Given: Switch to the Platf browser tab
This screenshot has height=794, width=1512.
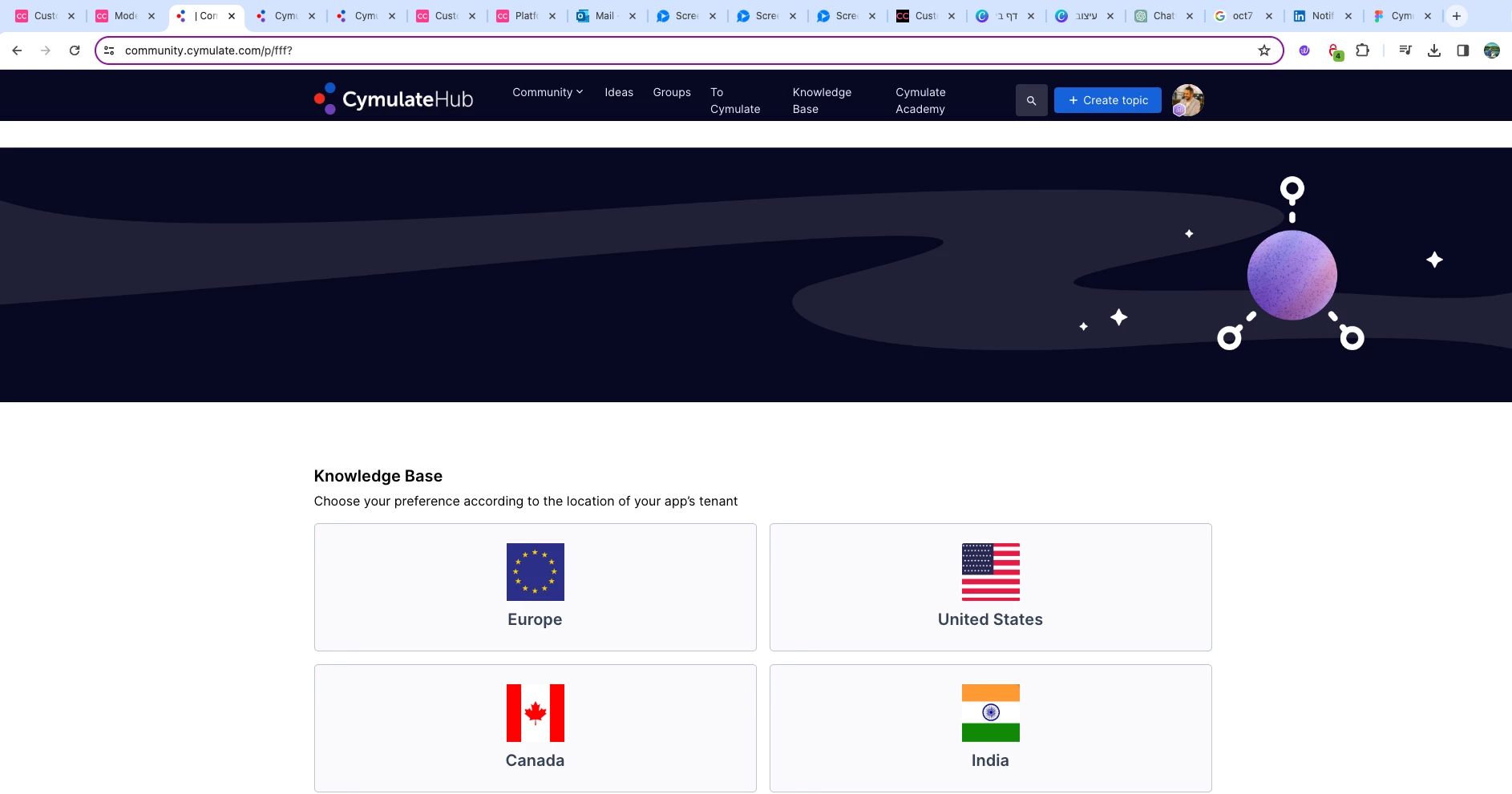Looking at the screenshot, I should 526,16.
